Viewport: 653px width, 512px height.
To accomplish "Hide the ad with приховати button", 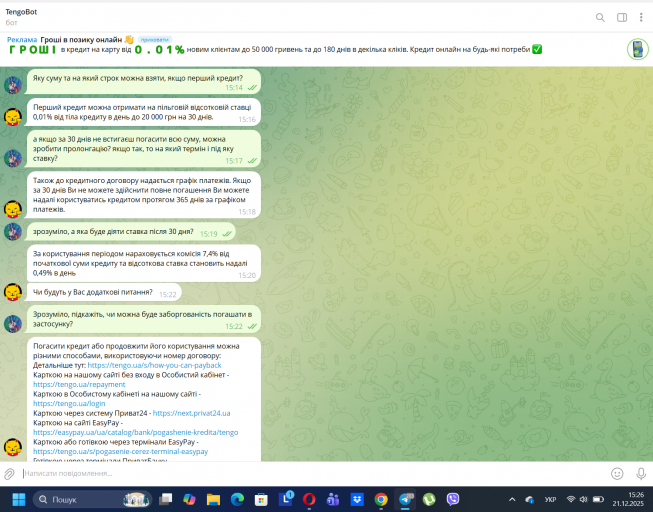I will click(x=155, y=40).
